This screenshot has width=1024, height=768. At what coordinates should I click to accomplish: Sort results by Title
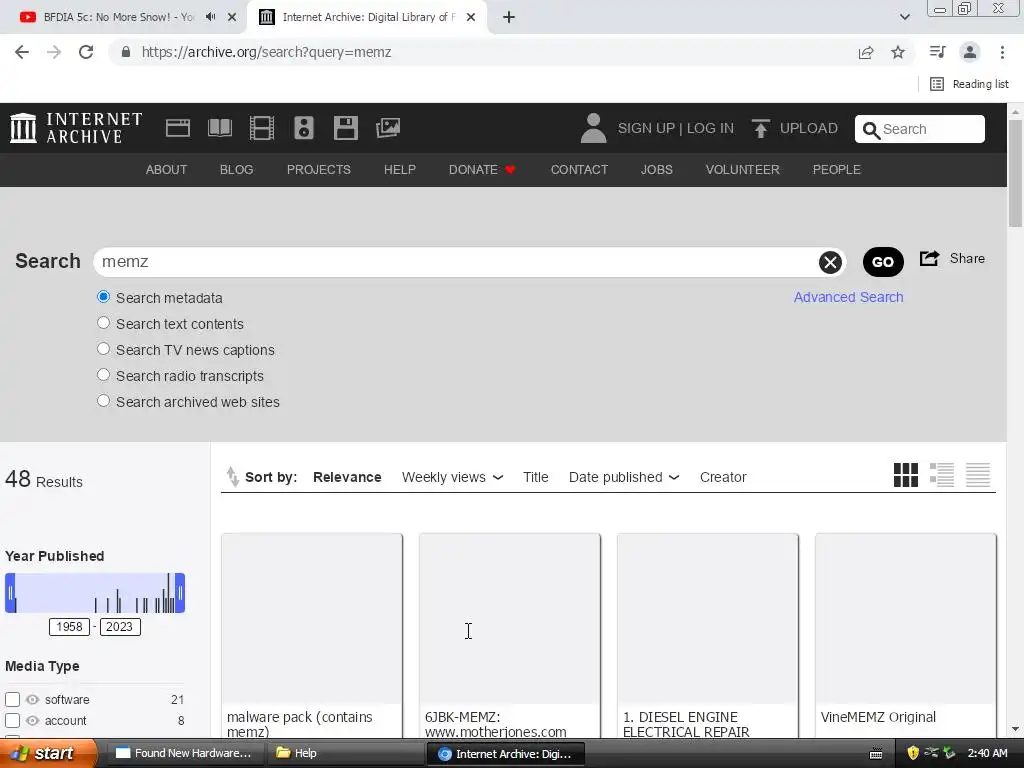536,477
